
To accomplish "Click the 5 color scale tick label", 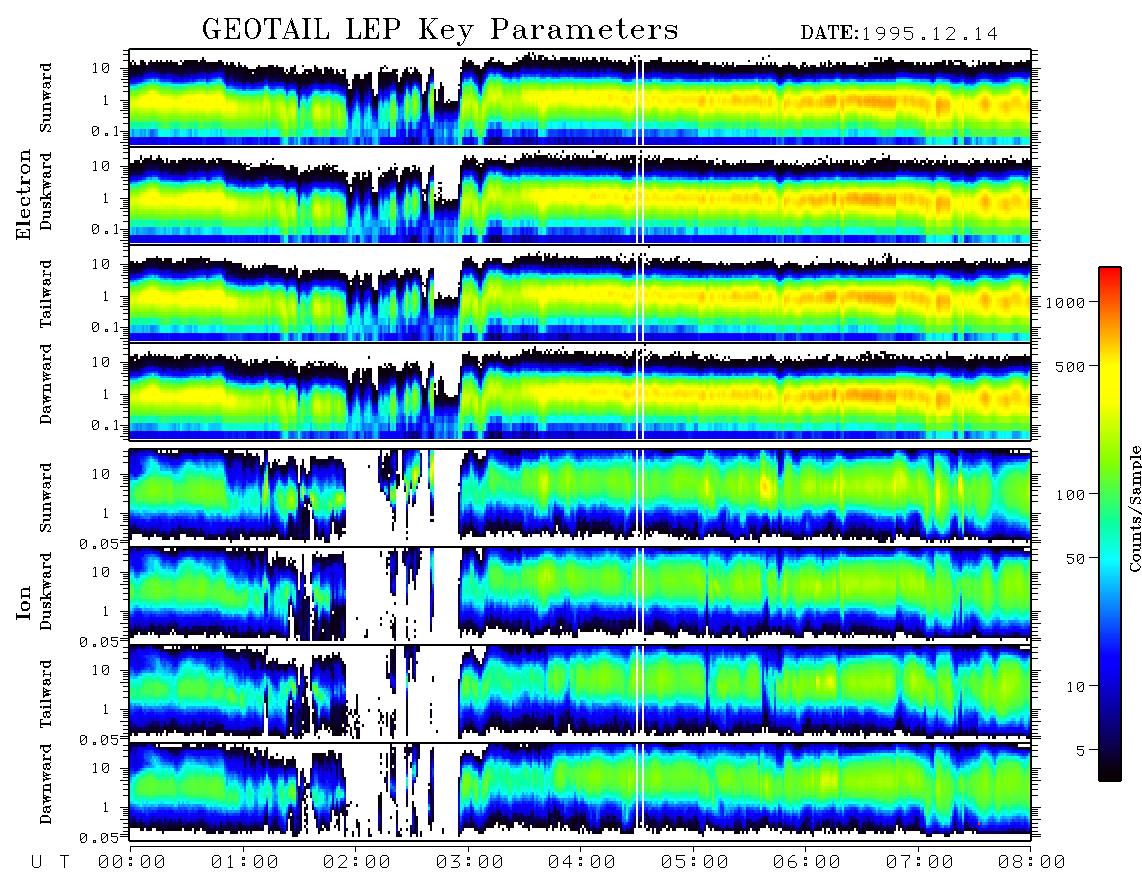I will [x=1080, y=751].
